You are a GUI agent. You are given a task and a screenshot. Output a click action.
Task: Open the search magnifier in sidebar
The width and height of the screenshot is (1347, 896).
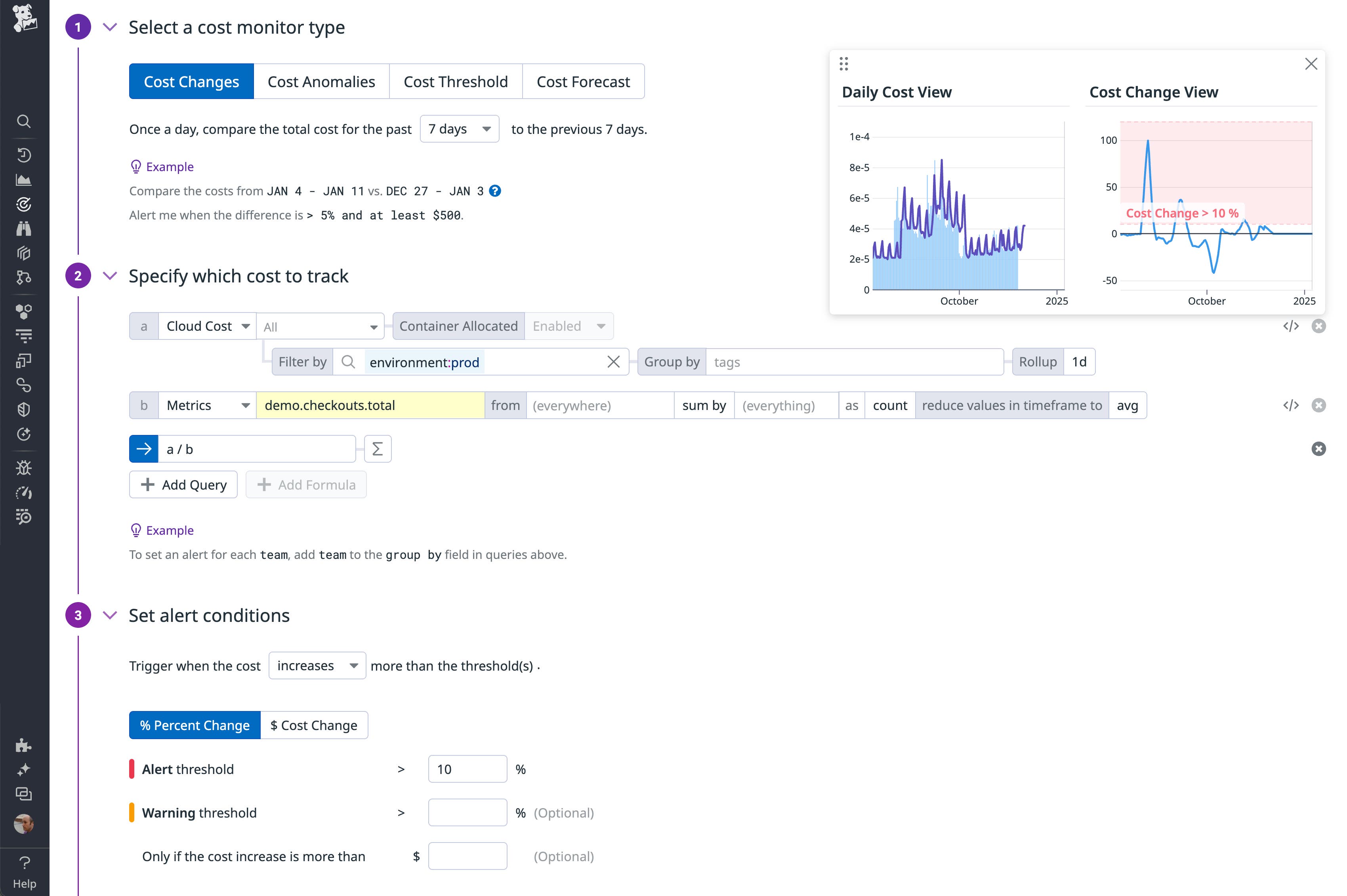[x=23, y=121]
